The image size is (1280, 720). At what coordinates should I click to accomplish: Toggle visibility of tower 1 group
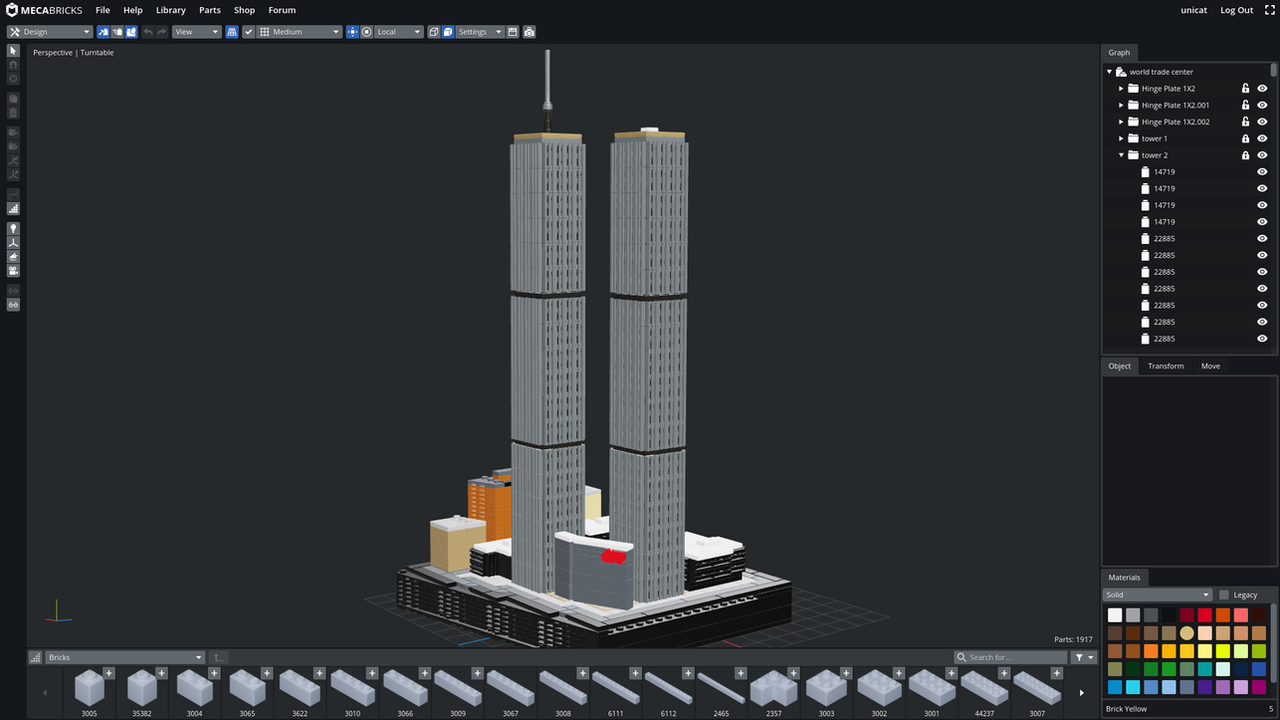1262,138
